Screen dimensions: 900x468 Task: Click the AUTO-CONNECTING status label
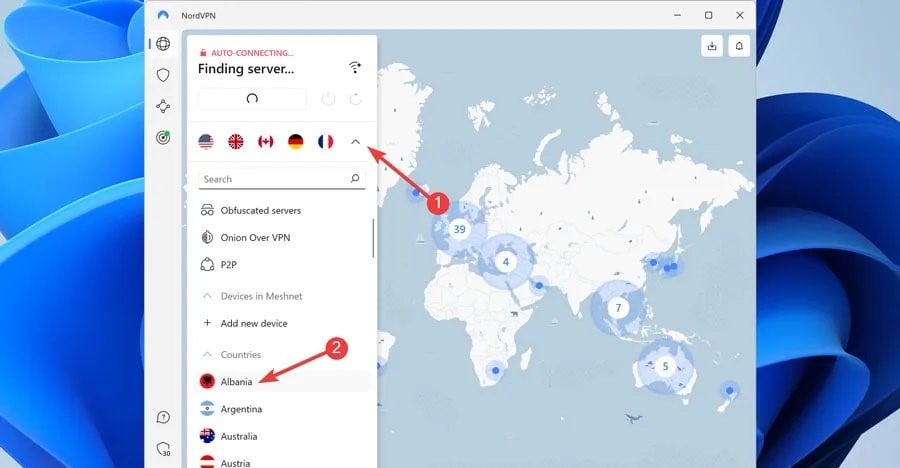coord(252,53)
